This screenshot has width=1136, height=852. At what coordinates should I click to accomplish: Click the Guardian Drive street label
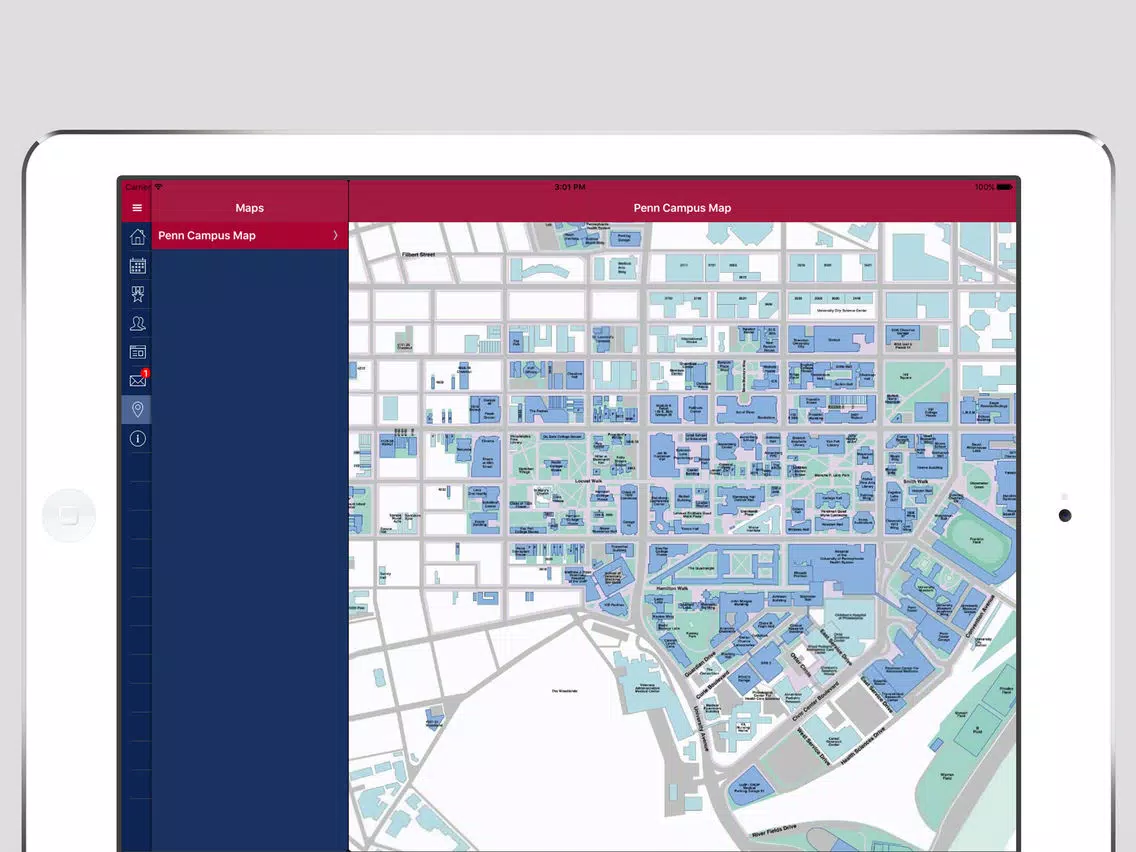click(700, 664)
